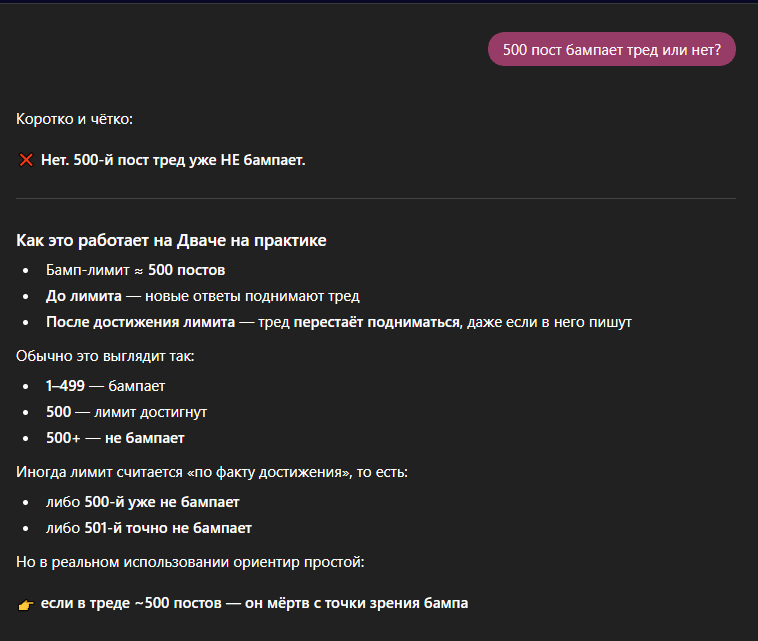Screen dimensions: 758x641
Task: Click the "Коротко и чётко:" text line
Action: [74, 120]
